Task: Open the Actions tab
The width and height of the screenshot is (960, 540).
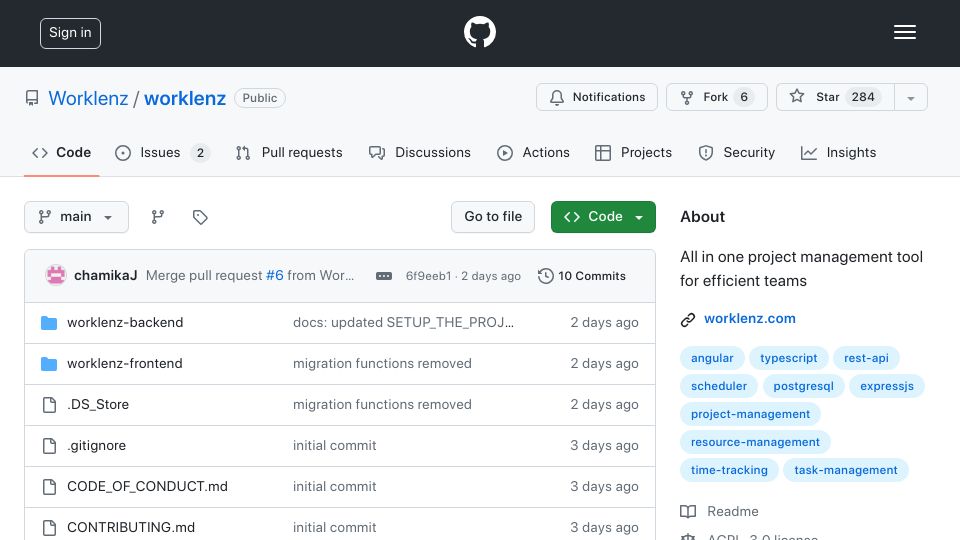Action: point(533,152)
